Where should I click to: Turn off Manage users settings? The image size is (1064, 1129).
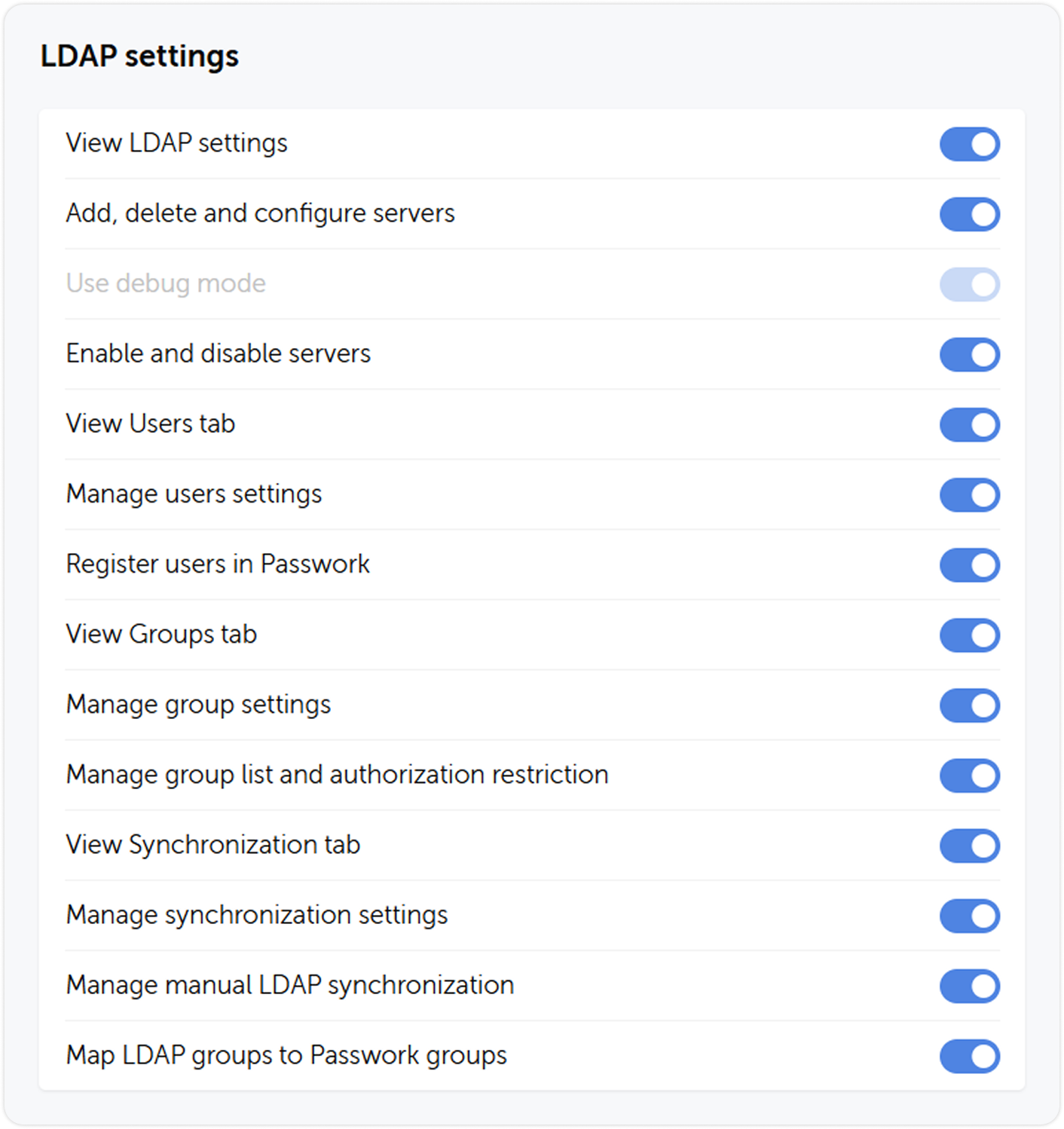click(970, 494)
